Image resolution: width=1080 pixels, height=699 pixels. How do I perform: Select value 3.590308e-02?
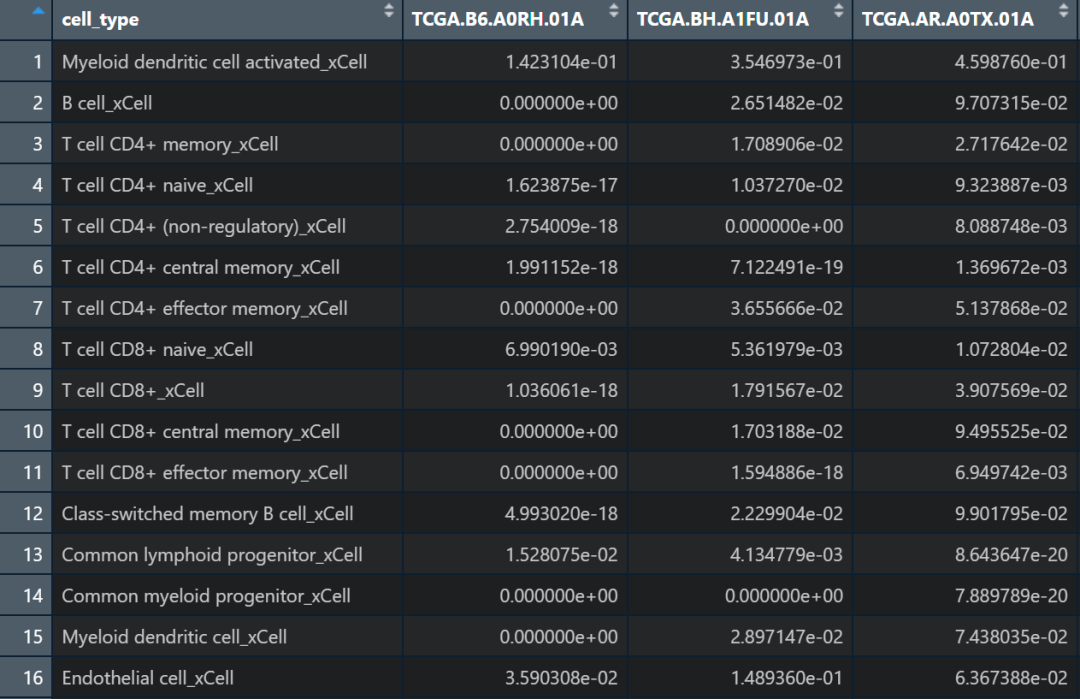click(561, 678)
